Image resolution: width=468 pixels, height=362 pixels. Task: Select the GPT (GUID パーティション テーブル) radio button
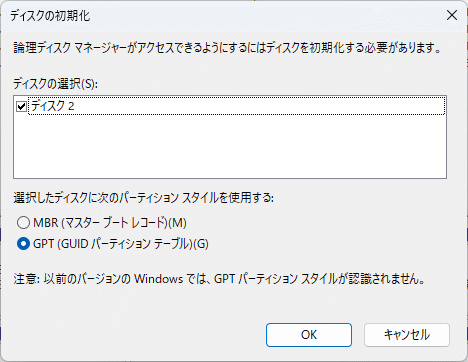23,244
